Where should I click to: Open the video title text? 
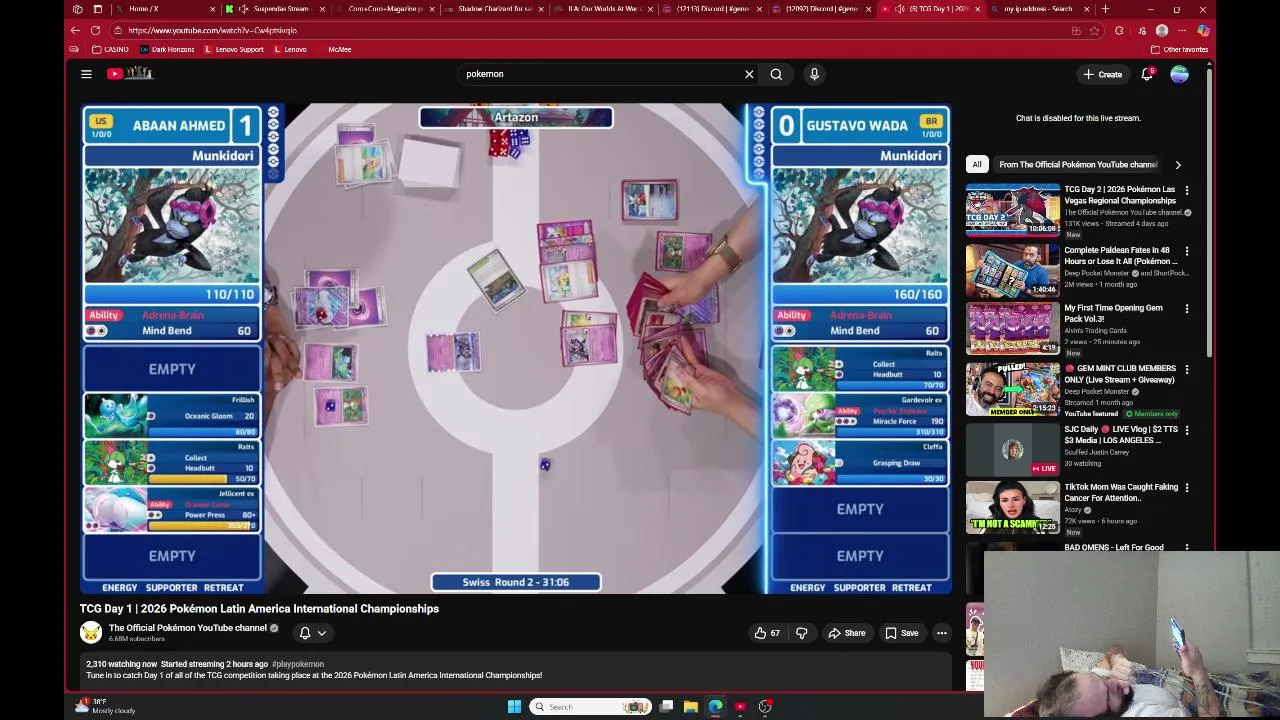[259, 608]
